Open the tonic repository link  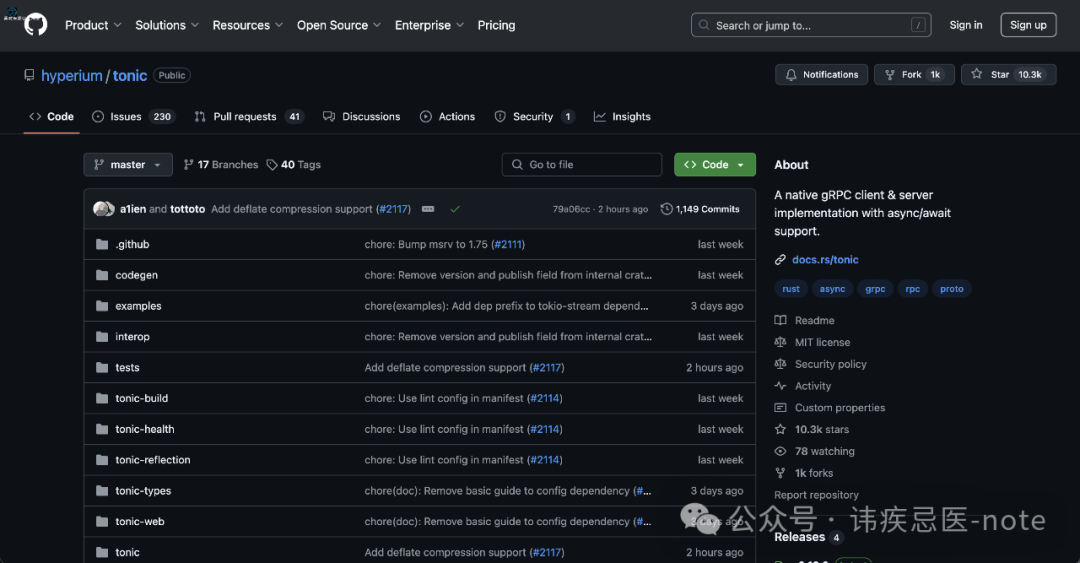[x=129, y=75]
